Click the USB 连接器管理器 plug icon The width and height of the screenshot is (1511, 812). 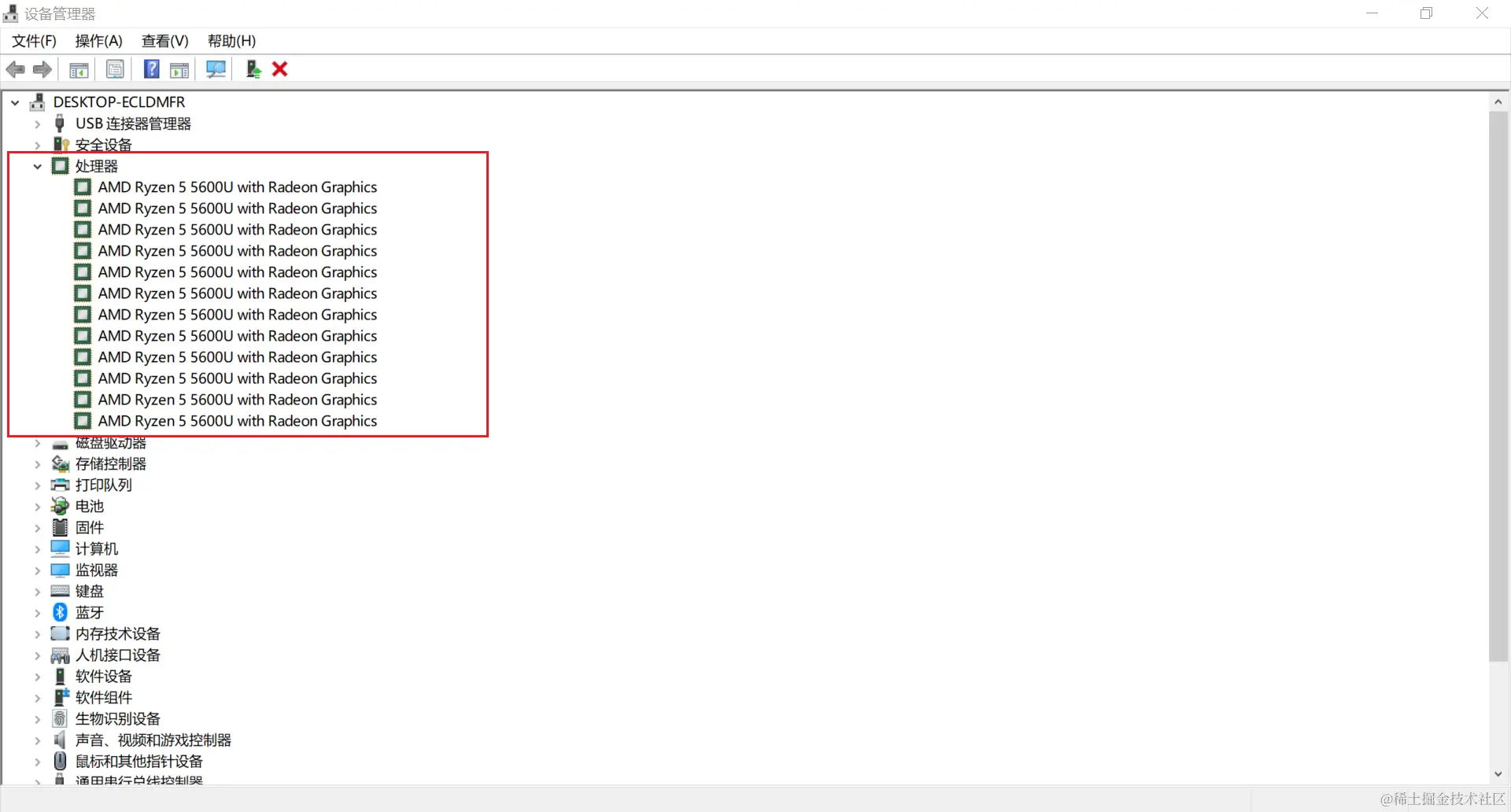[x=60, y=124]
